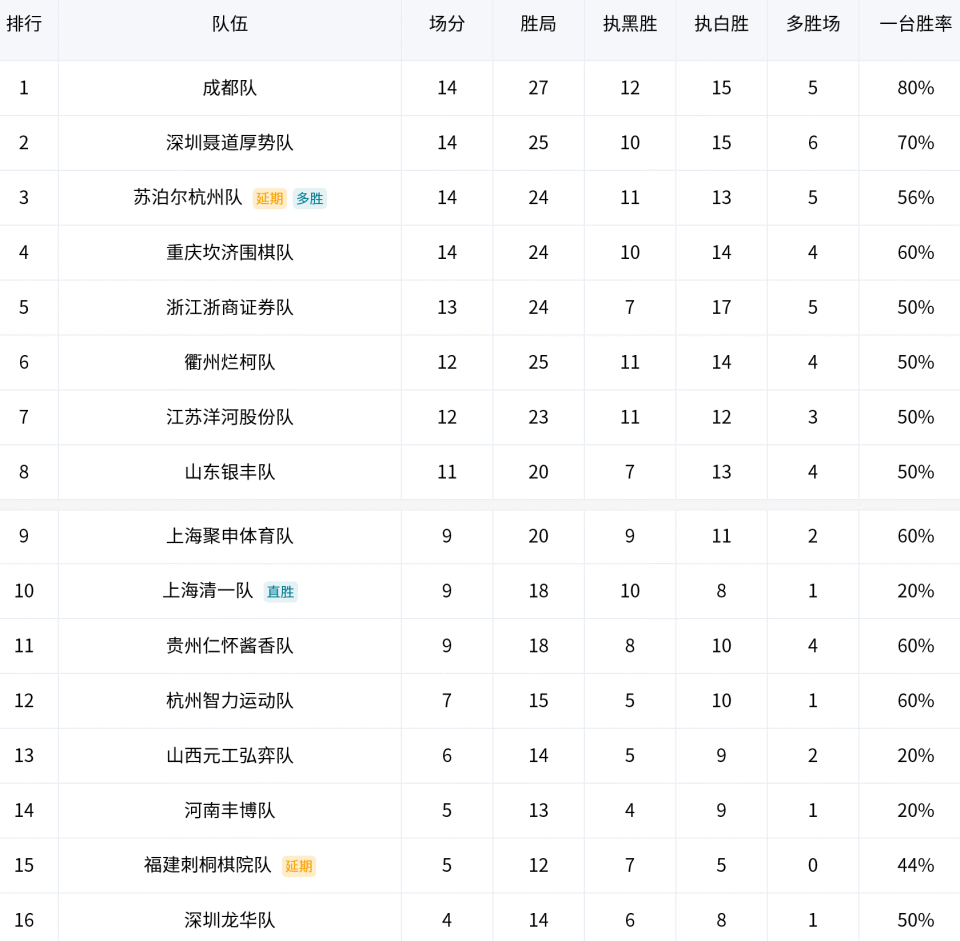Sort by the 多胜场 column header

pyautogui.click(x=812, y=25)
